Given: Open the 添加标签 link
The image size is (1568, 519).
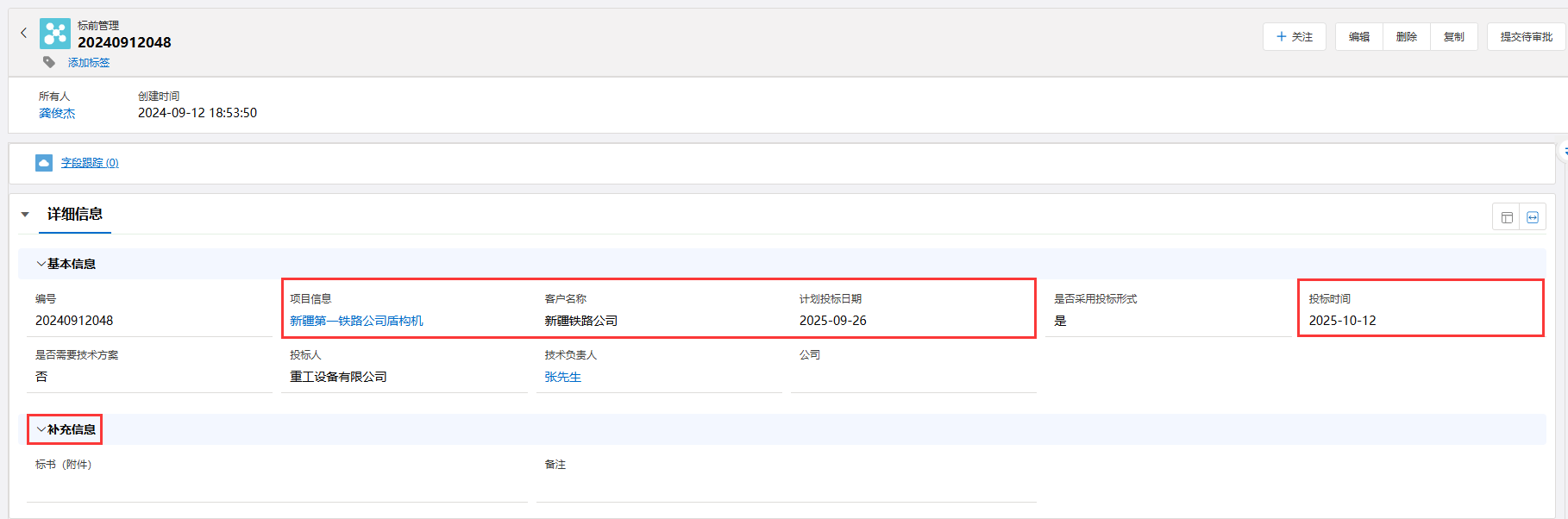Looking at the screenshot, I should tap(89, 63).
